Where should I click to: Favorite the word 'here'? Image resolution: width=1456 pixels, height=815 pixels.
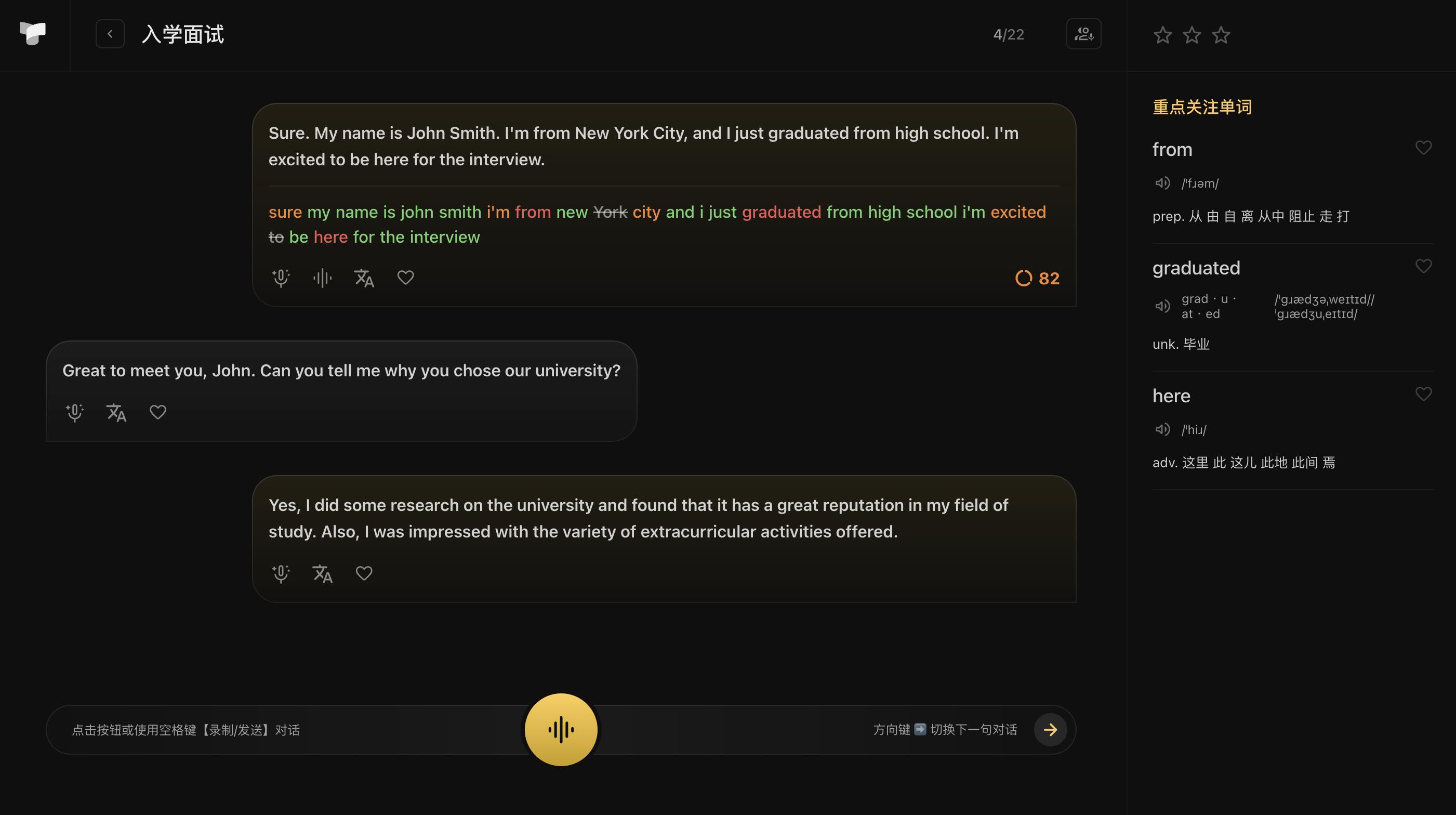coord(1423,393)
